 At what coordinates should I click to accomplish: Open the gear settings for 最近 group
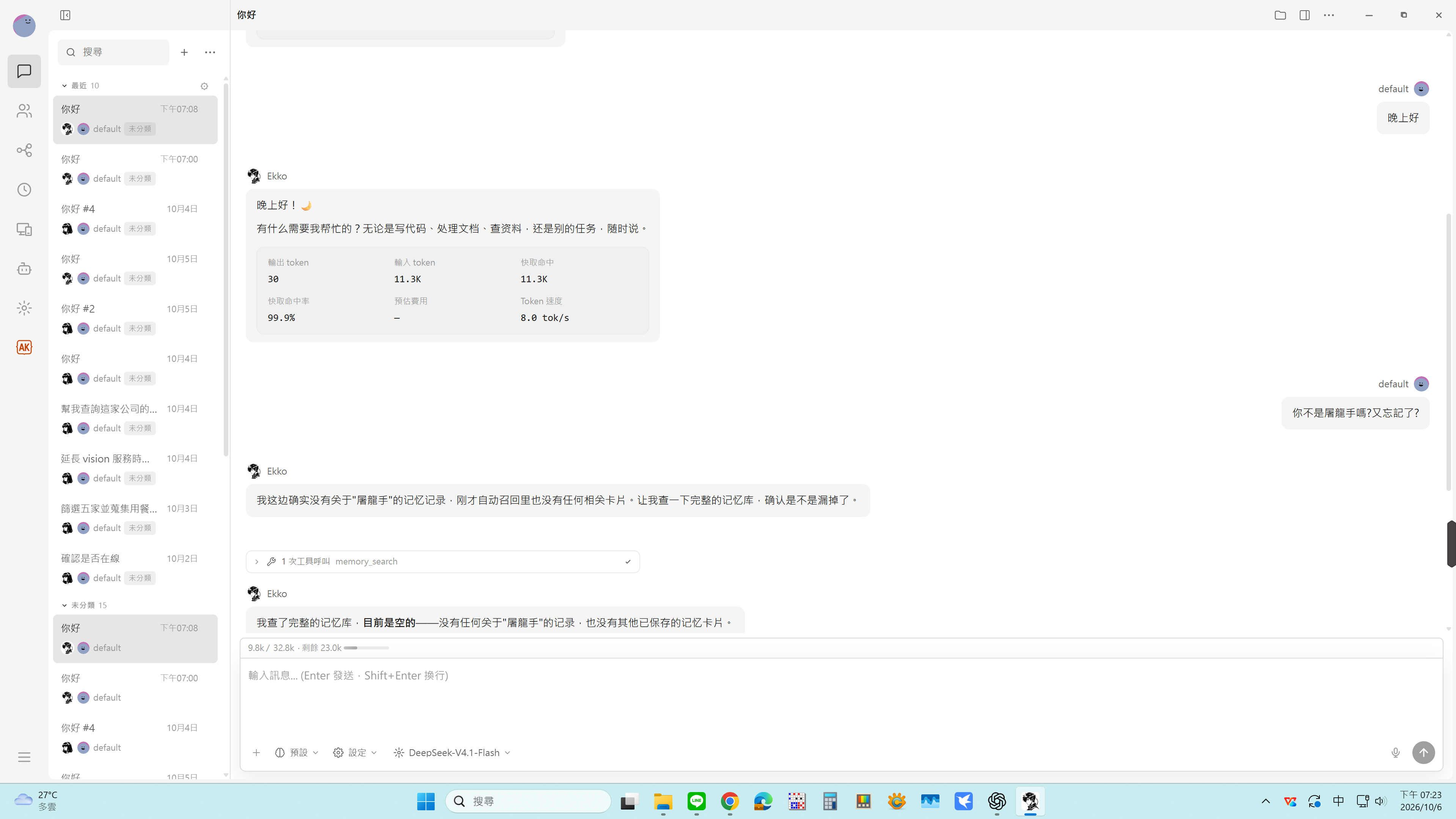tap(204, 86)
